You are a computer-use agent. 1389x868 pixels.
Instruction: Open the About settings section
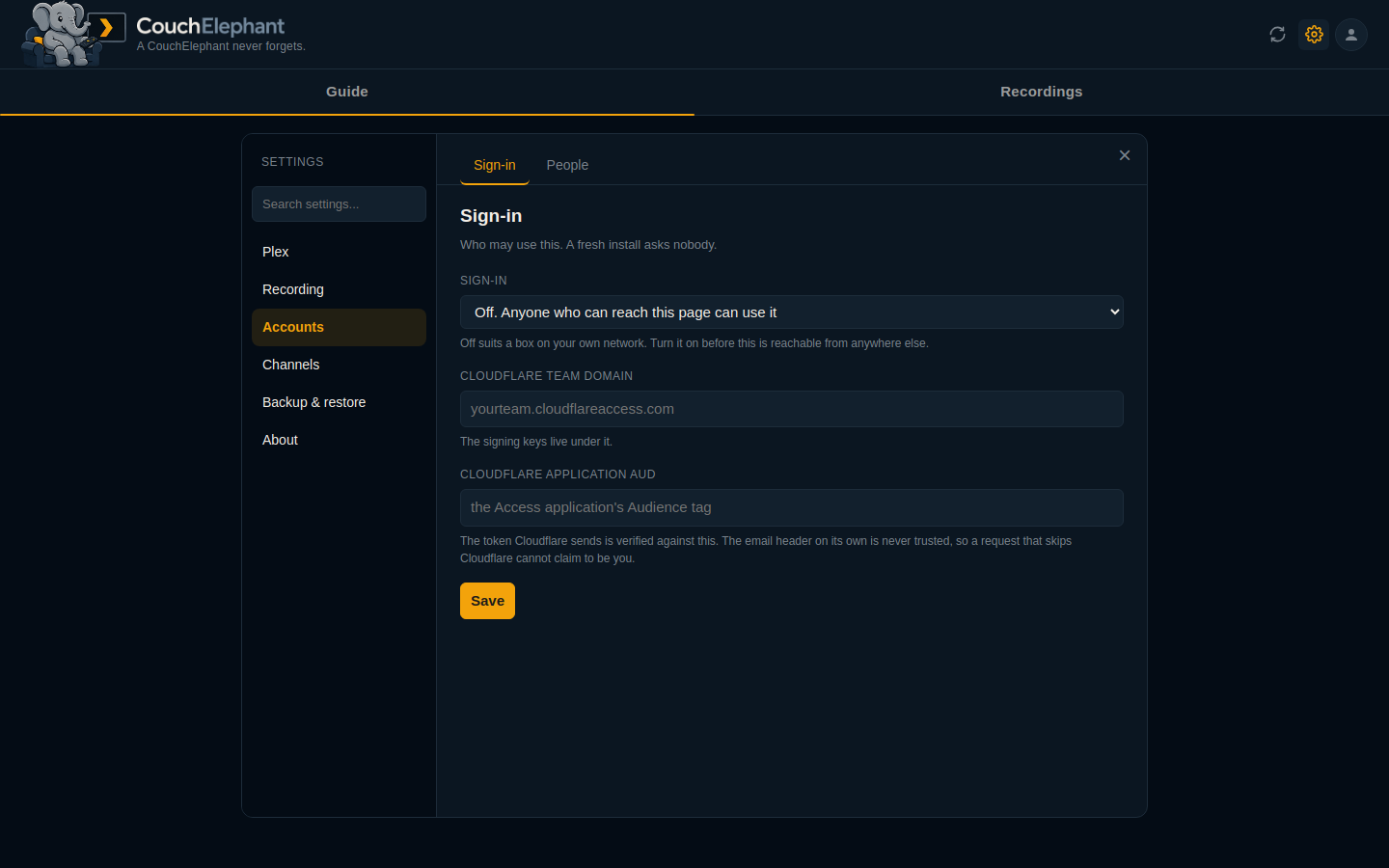point(339,440)
